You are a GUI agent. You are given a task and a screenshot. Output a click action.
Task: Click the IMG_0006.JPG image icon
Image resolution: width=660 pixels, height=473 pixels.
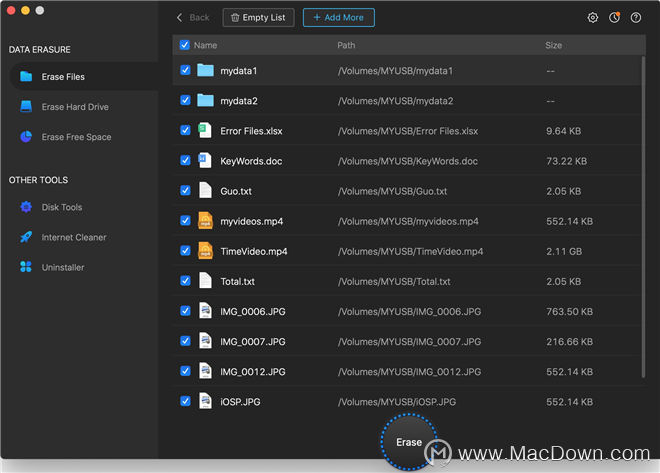pyautogui.click(x=205, y=311)
